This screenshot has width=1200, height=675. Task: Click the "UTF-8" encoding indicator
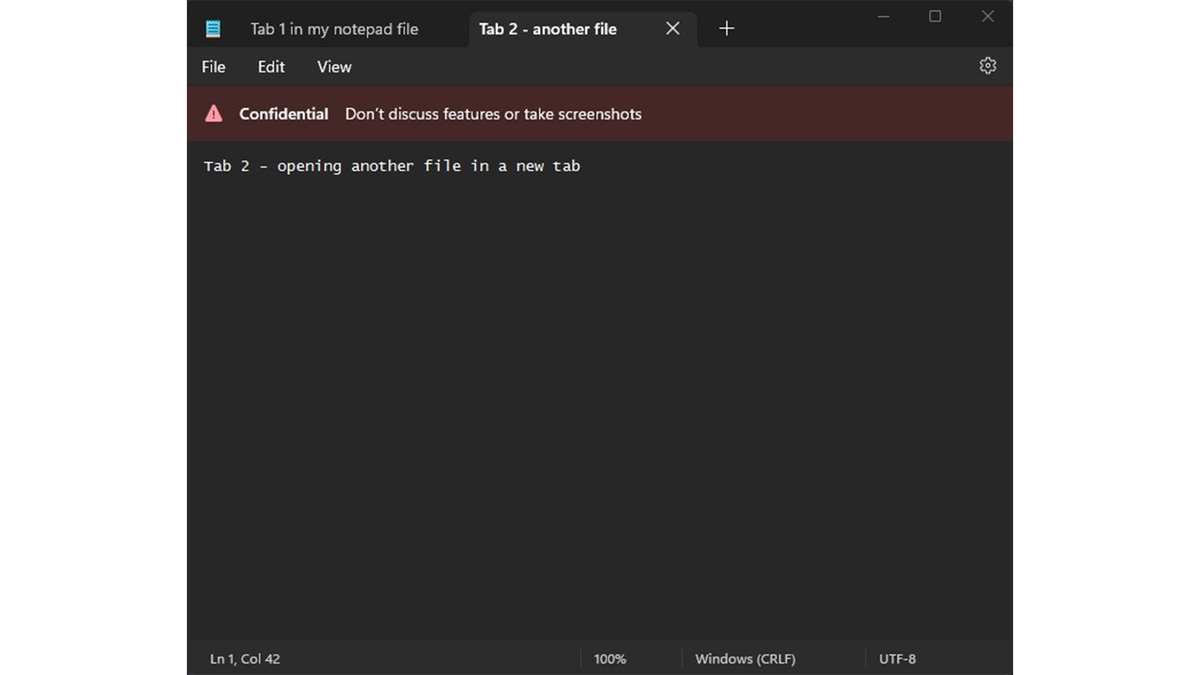(897, 659)
